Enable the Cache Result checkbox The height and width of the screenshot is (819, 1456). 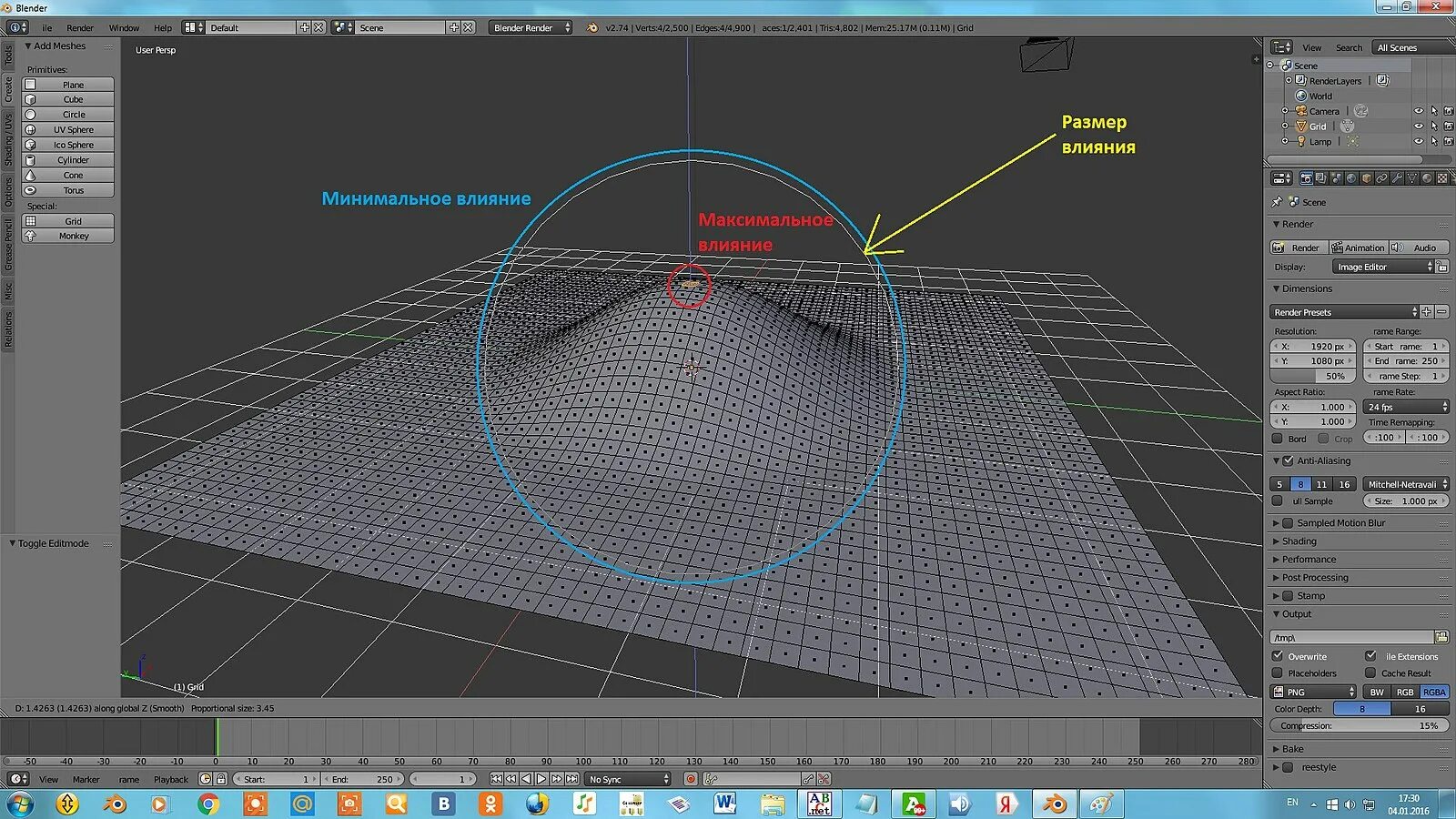pyautogui.click(x=1370, y=673)
